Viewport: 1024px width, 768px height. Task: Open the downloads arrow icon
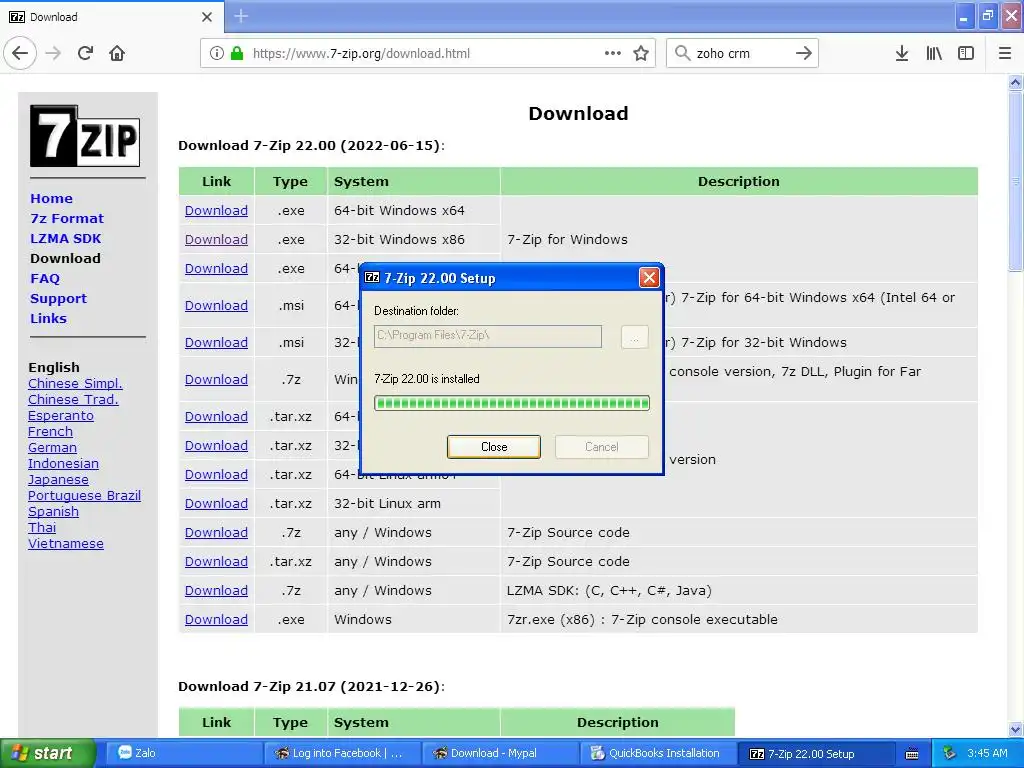pos(902,53)
